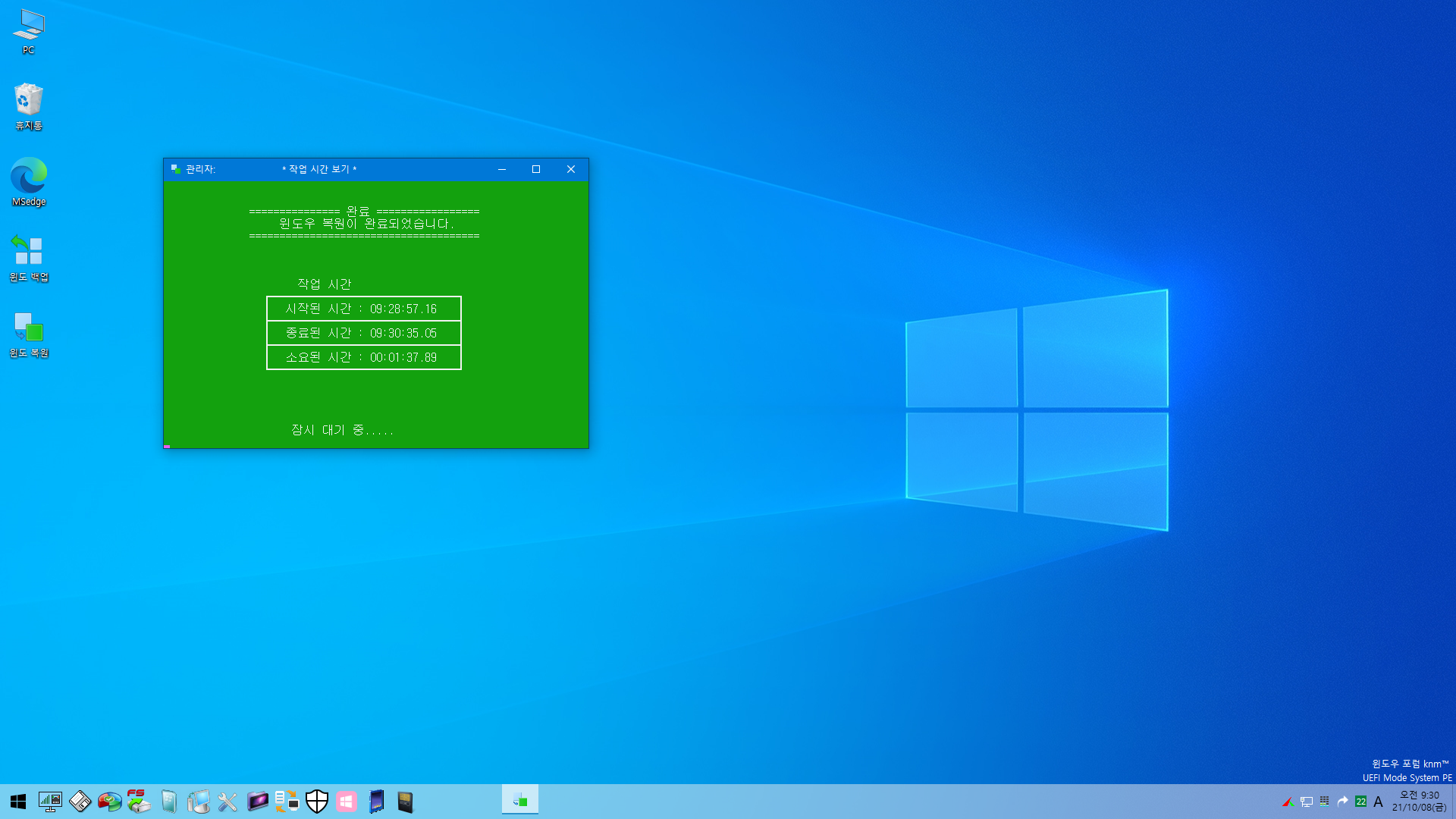Image resolution: width=1456 pixels, height=819 pixels.
Task: Launch the pink Windows logo taskbar icon
Action: (x=347, y=802)
